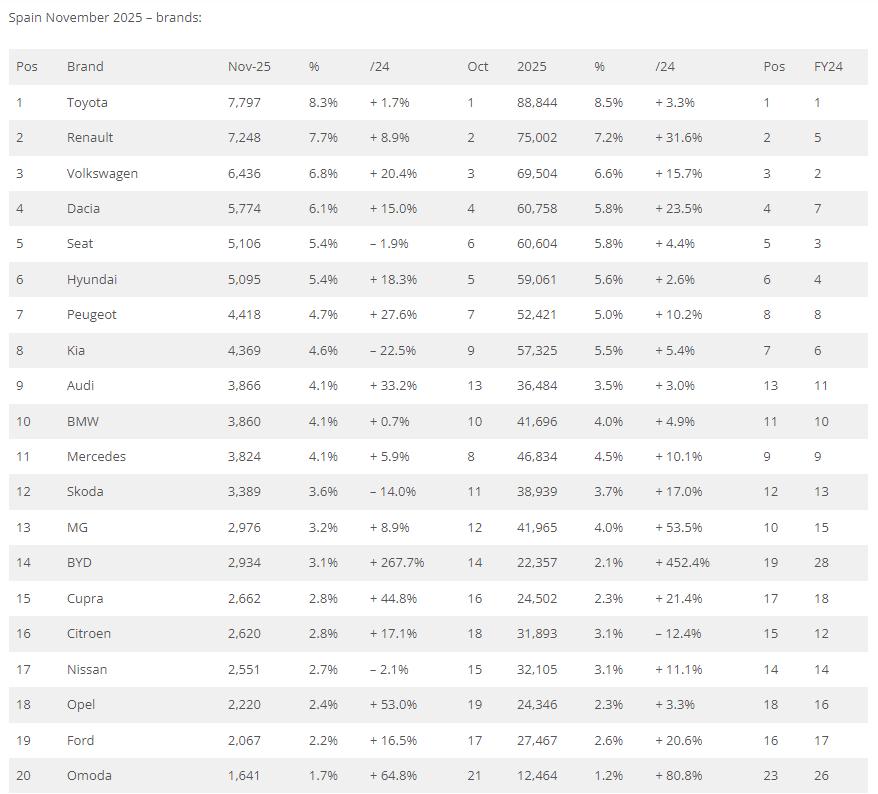The height and width of the screenshot is (794, 878).
Task: Select the Dacia brand cell
Action: coord(83,209)
